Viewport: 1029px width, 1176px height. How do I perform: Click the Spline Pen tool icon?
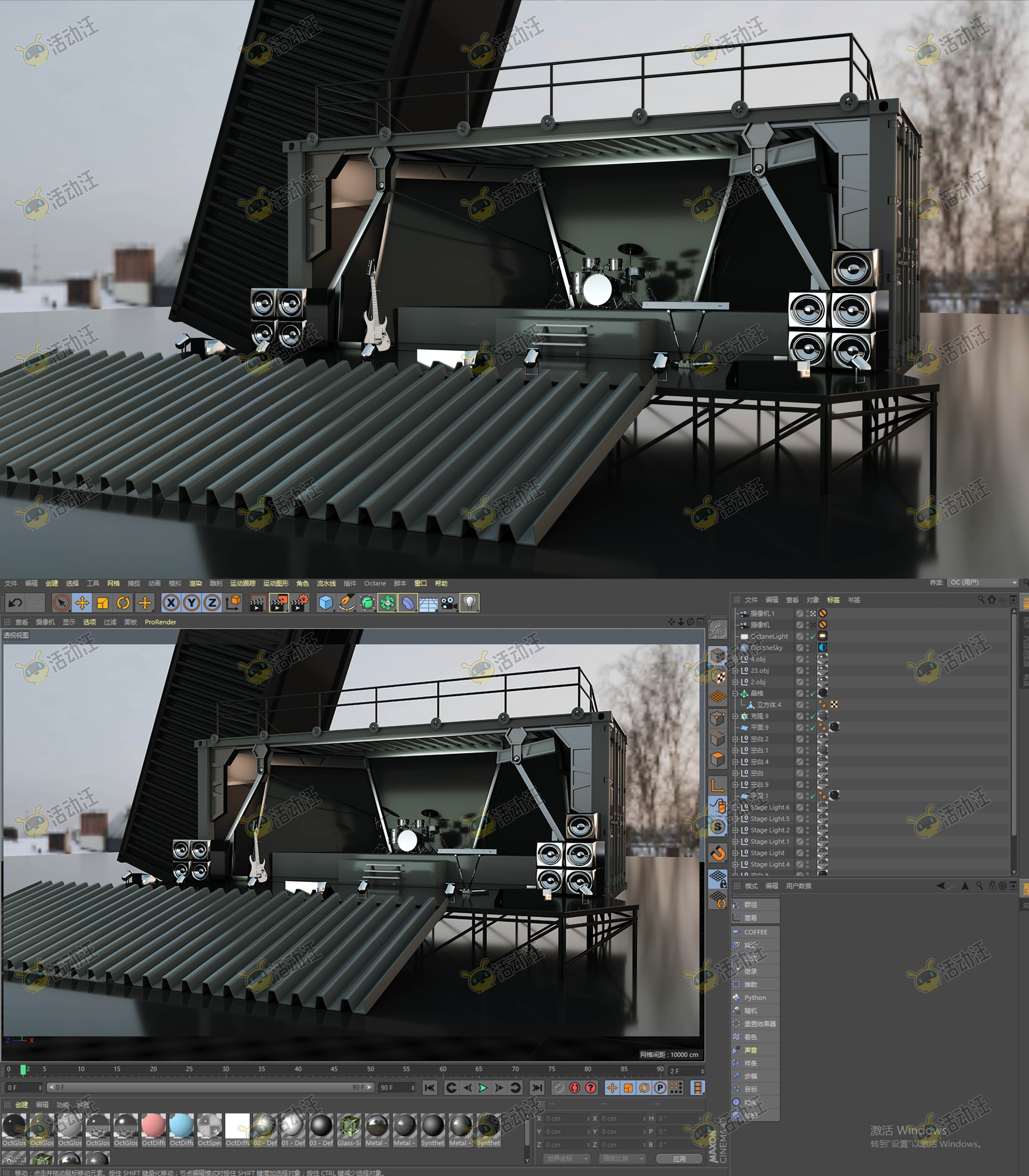(347, 603)
